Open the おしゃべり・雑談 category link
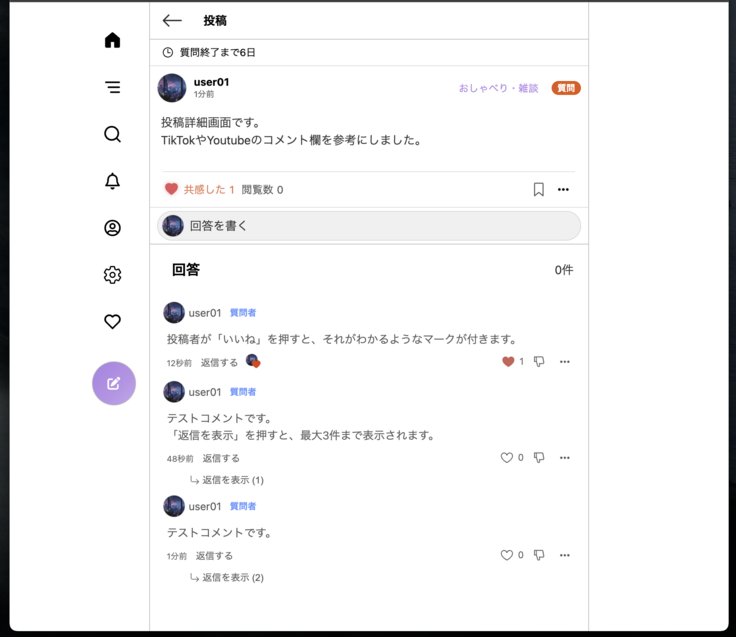This screenshot has height=637, width=736. (x=498, y=88)
